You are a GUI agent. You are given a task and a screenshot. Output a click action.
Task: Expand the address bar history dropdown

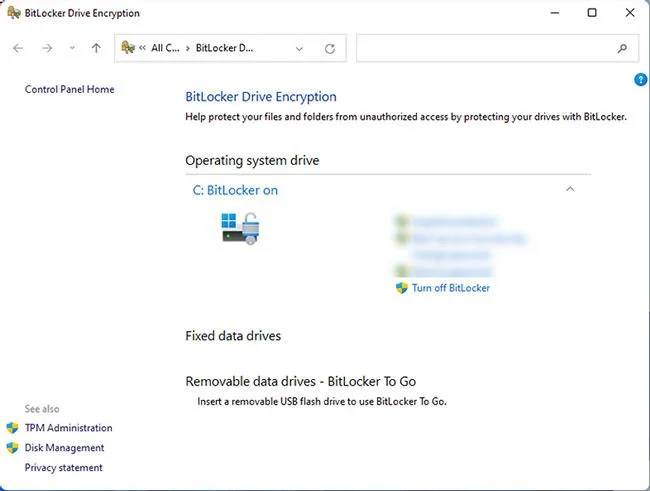pos(299,49)
